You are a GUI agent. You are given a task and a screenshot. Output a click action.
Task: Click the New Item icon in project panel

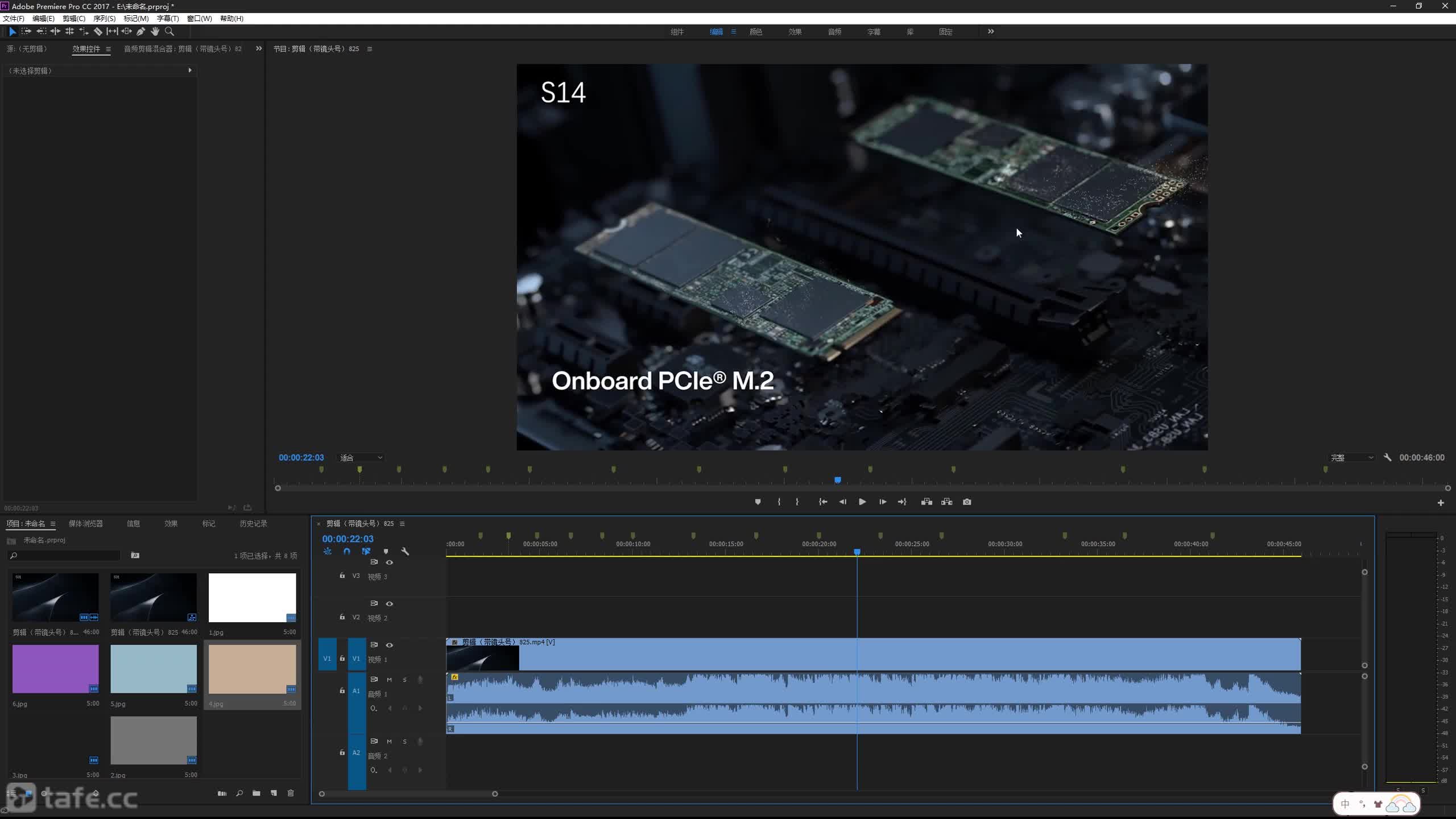[274, 793]
